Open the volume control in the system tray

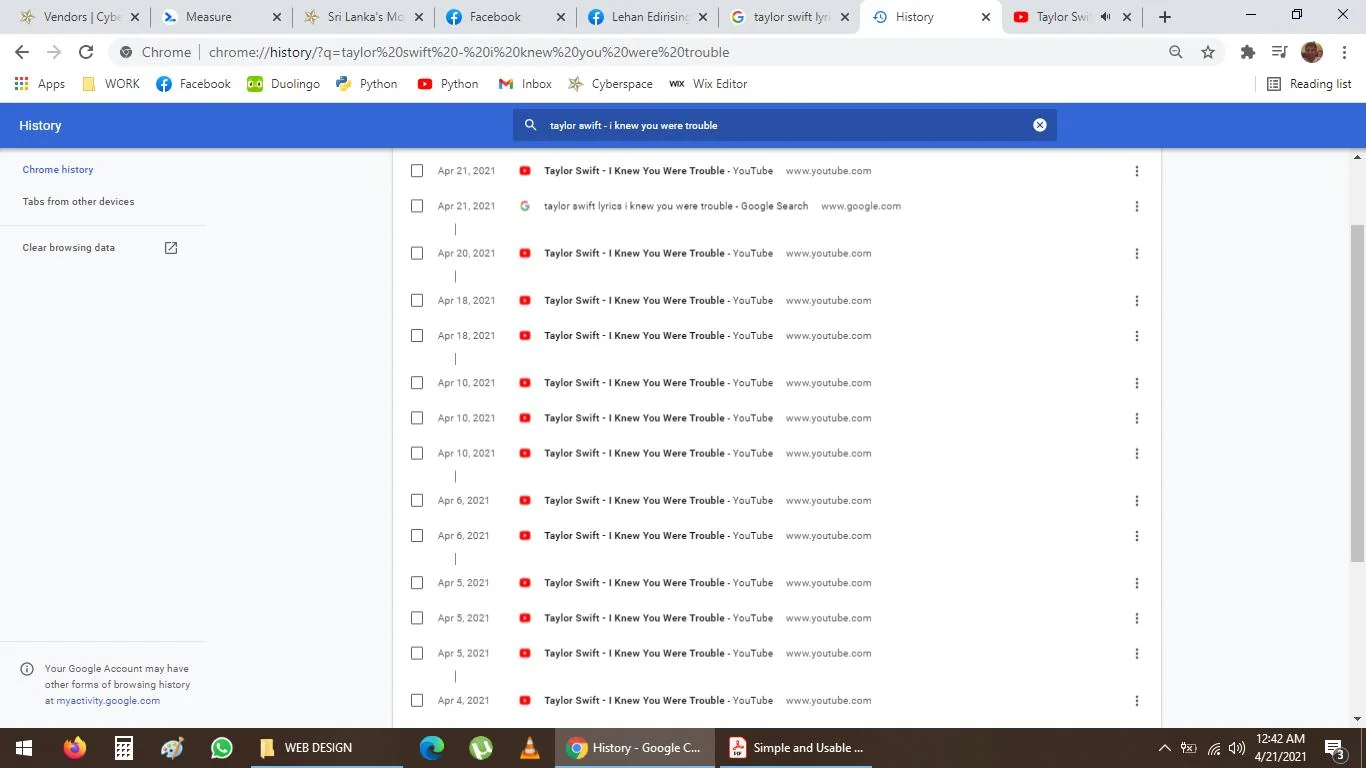[x=1237, y=748]
